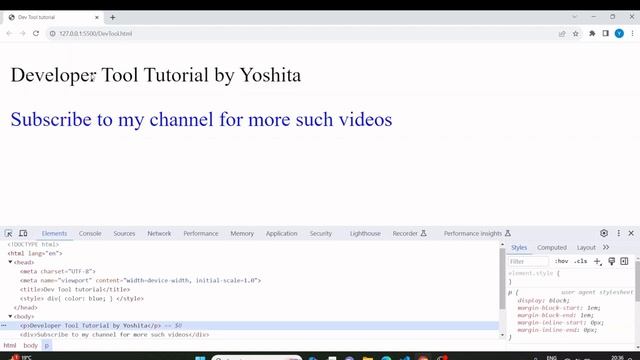
Task: Switch to the Elements tab
Action: (x=54, y=233)
